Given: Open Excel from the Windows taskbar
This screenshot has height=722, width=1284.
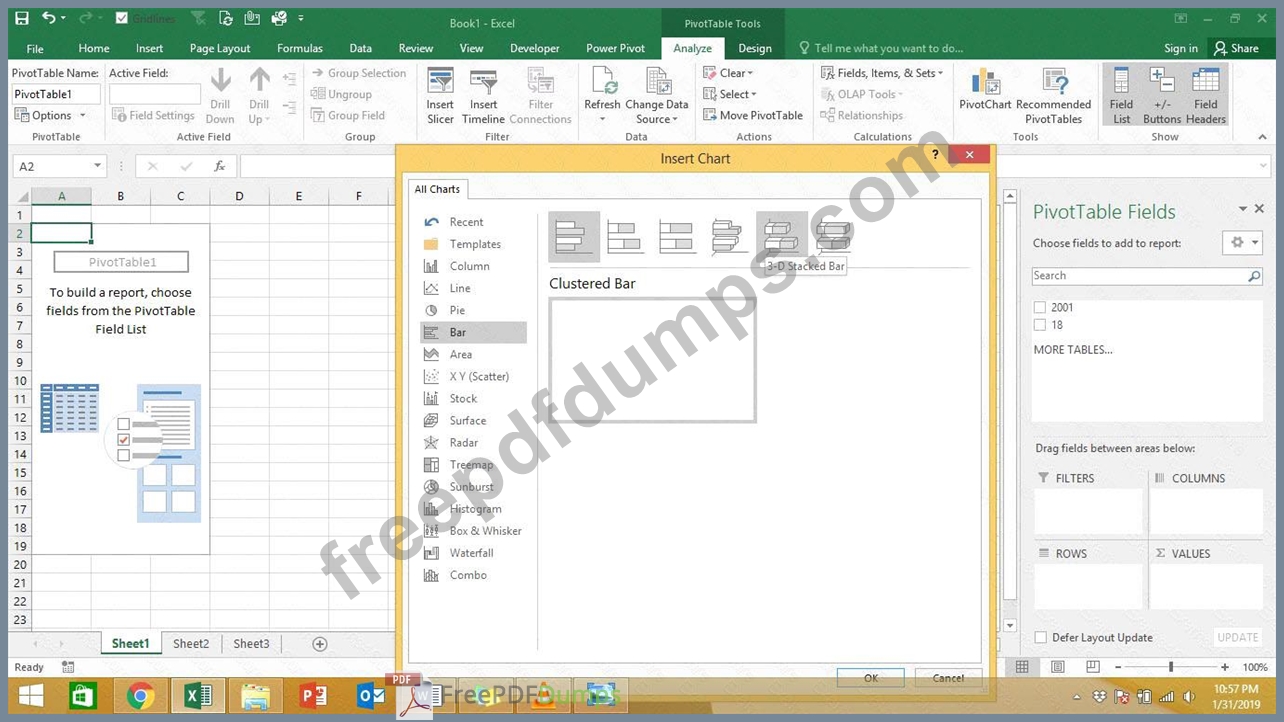Looking at the screenshot, I should click(x=197, y=695).
